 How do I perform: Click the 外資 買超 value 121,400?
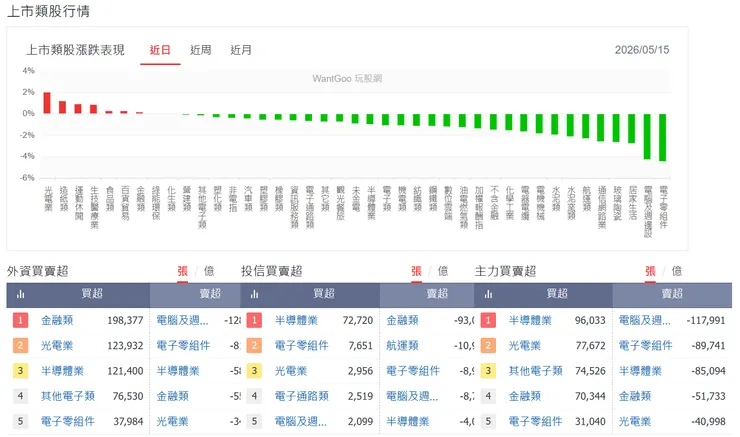[125, 371]
